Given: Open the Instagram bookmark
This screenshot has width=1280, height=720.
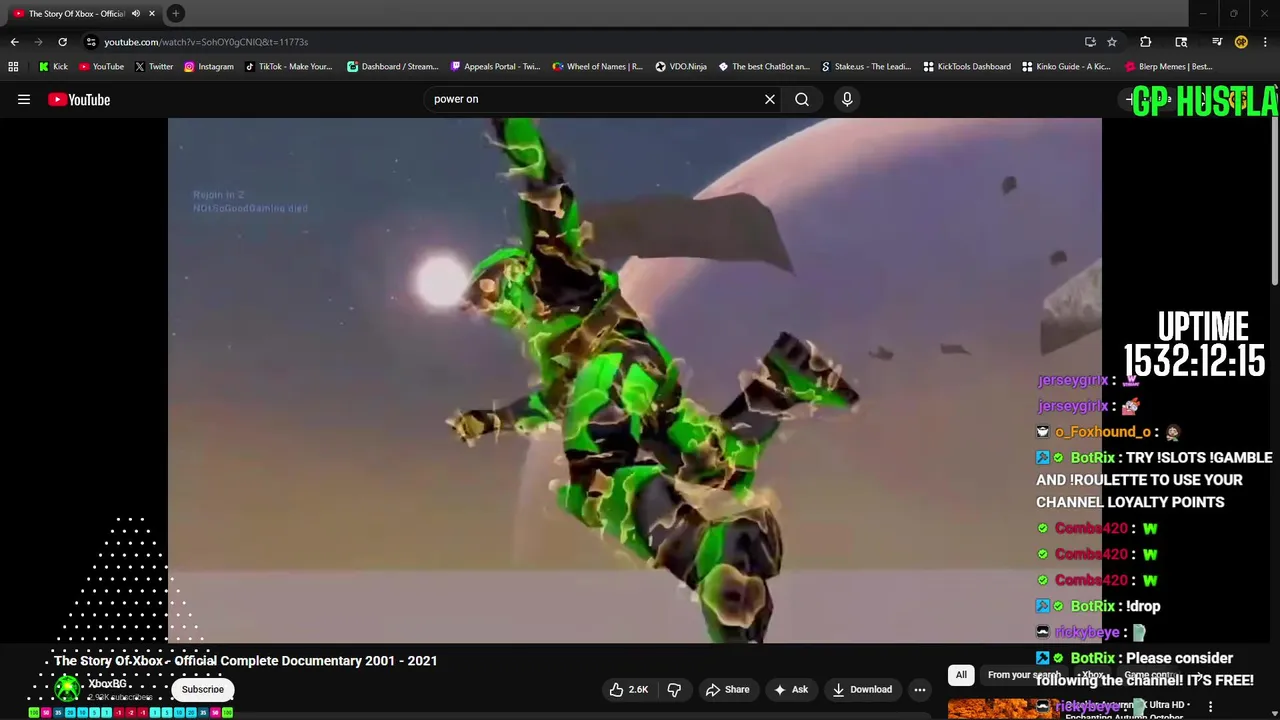Looking at the screenshot, I should tap(208, 66).
